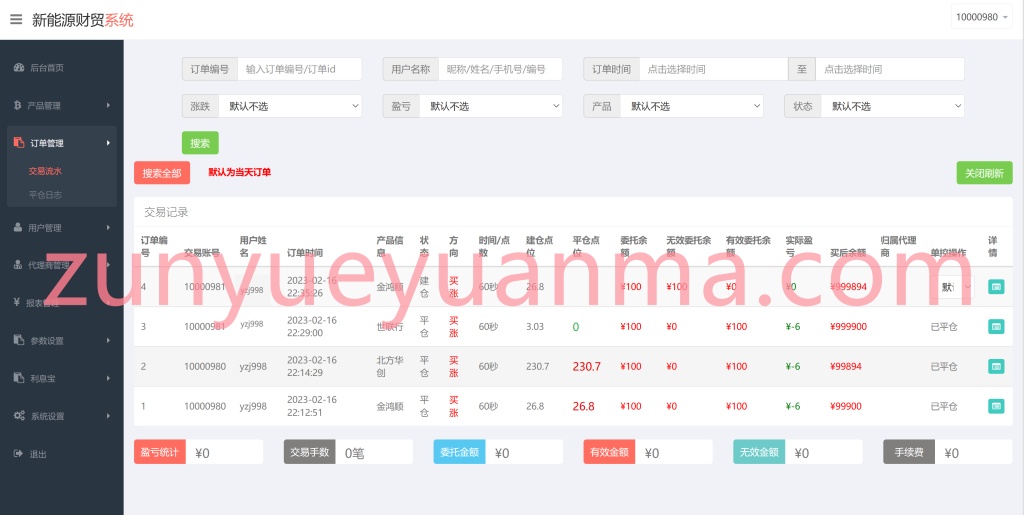Focus the 订单编号 input field
The height and width of the screenshot is (515, 1024).
(299, 69)
